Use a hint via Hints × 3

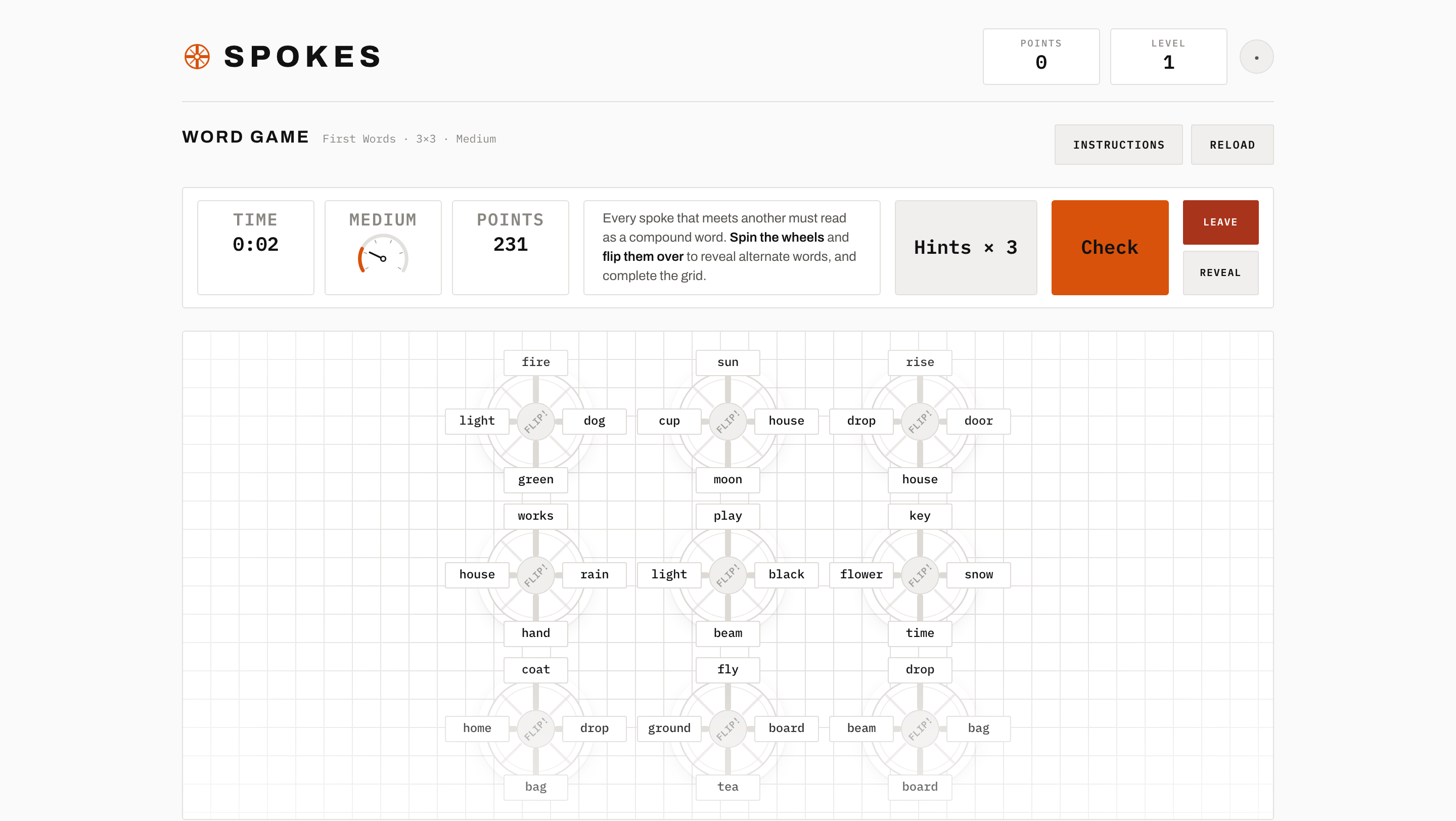pyautogui.click(x=966, y=248)
